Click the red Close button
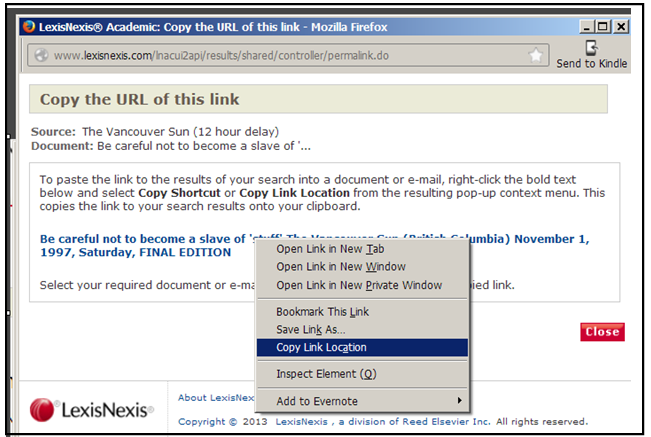 click(602, 332)
